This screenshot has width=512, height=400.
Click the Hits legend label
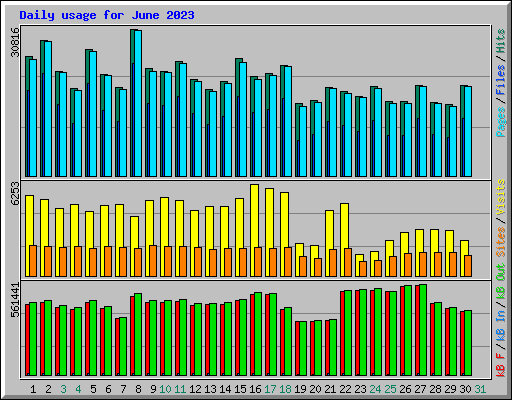click(501, 41)
